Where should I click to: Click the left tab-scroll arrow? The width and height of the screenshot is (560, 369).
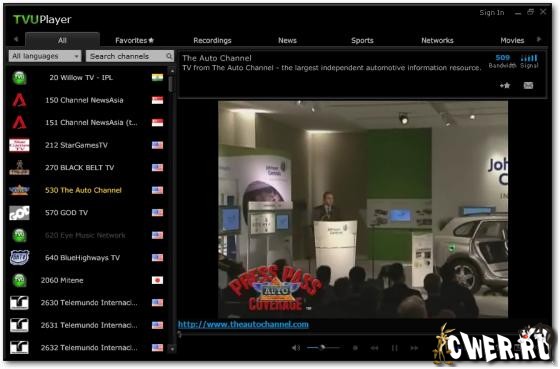[16, 39]
